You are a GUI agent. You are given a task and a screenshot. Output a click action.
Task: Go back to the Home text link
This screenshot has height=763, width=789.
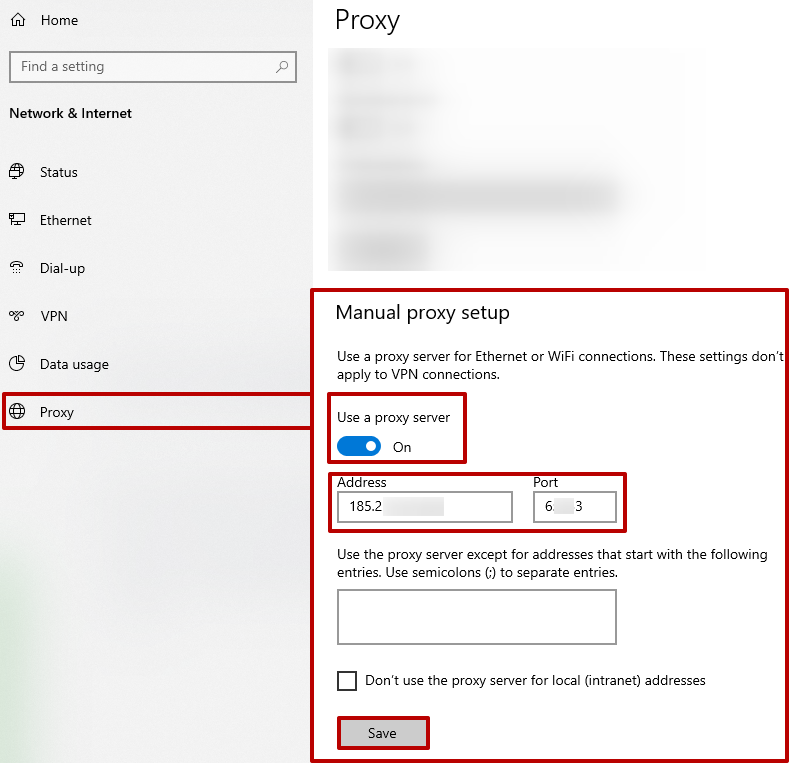coord(59,20)
